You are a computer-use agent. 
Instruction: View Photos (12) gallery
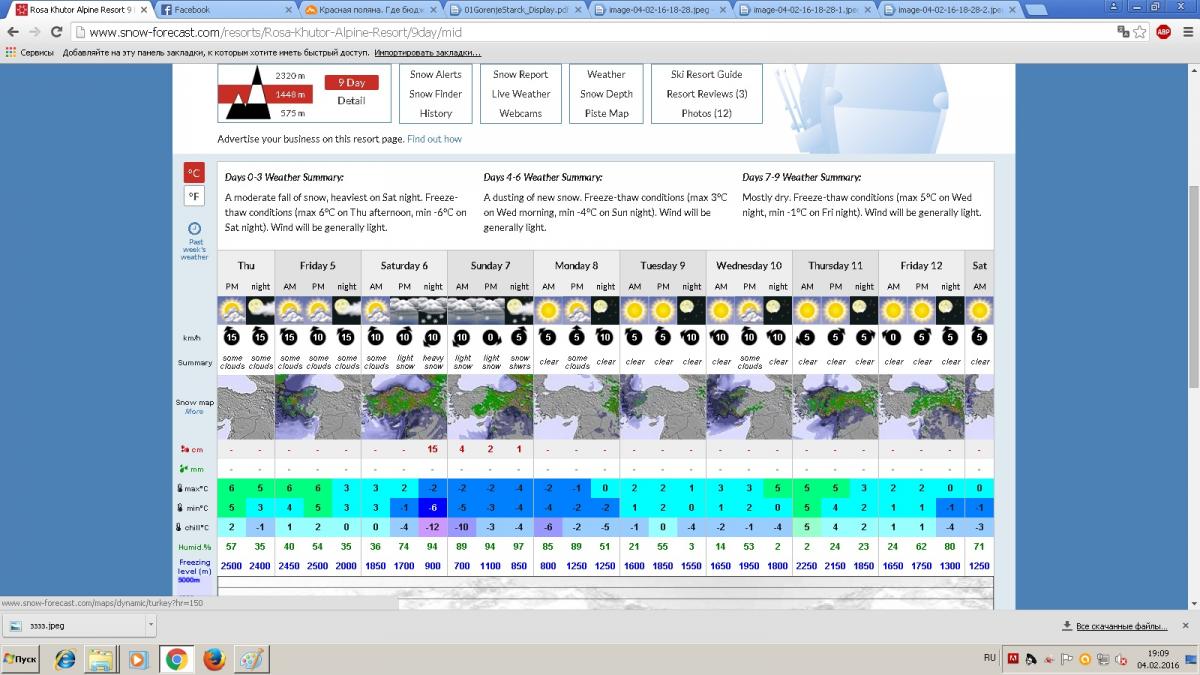707,113
